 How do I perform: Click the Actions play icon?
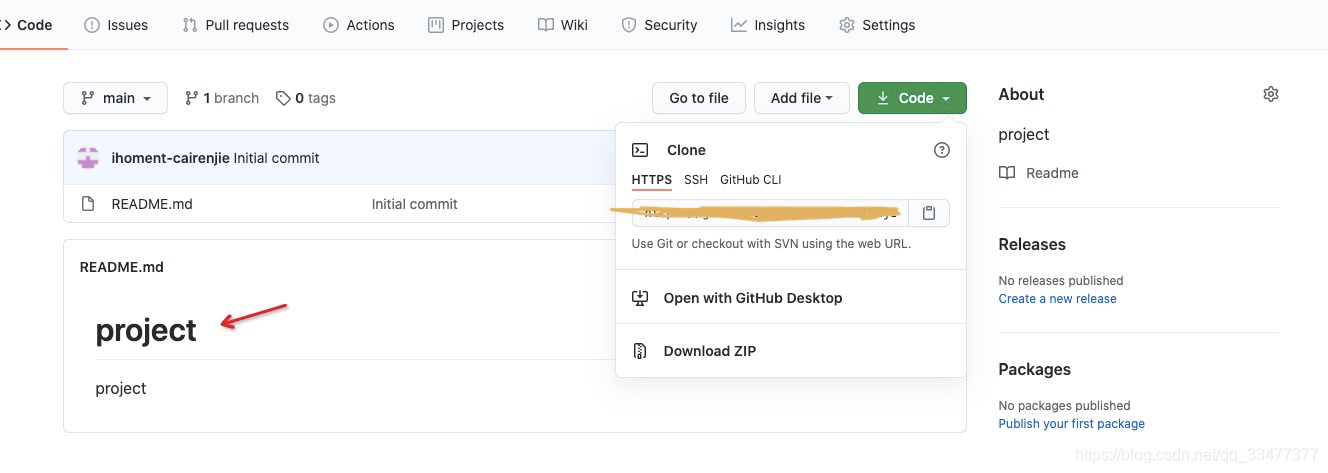click(331, 25)
